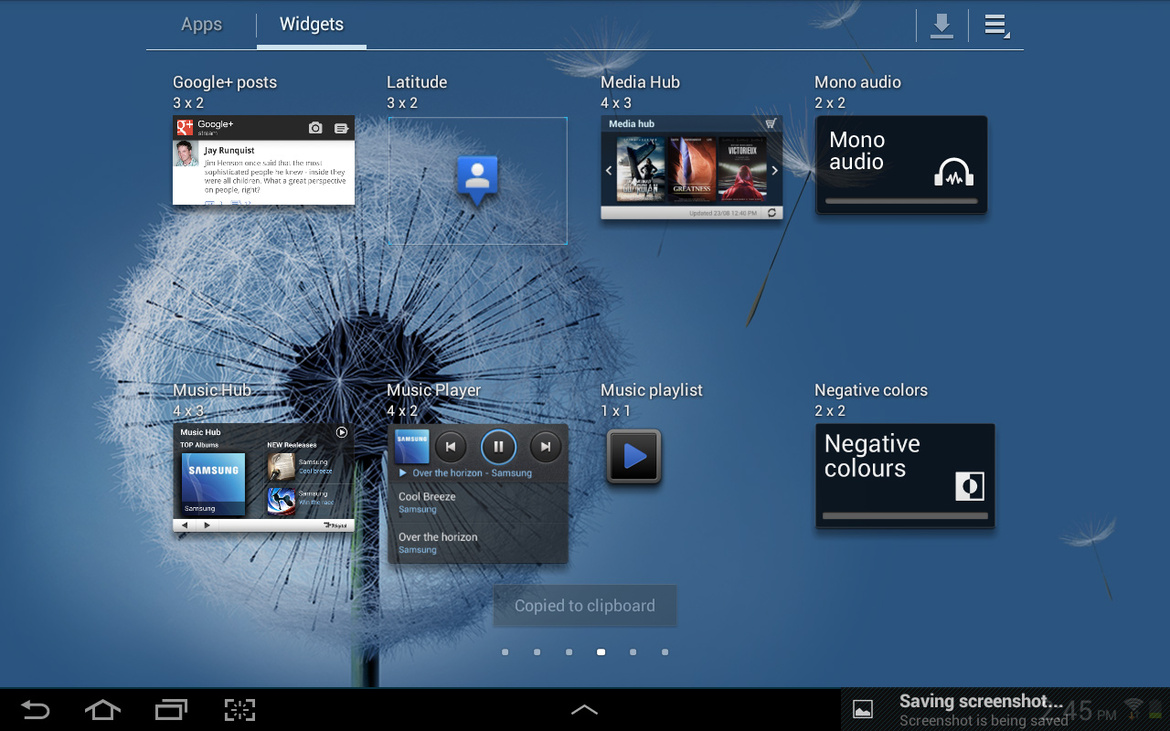Tap the camera icon in Google+ widget
The image size is (1170, 731).
point(315,128)
